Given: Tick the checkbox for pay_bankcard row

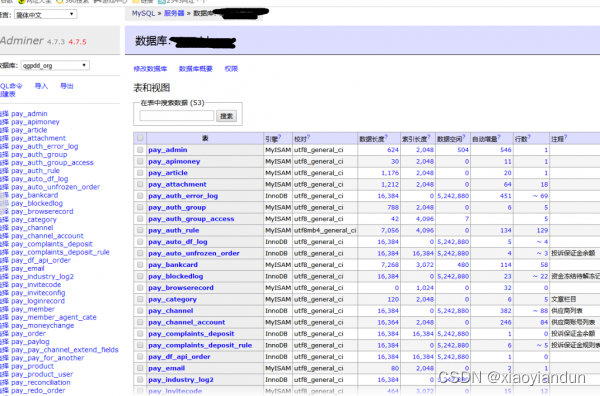Looking at the screenshot, I should [x=140, y=265].
